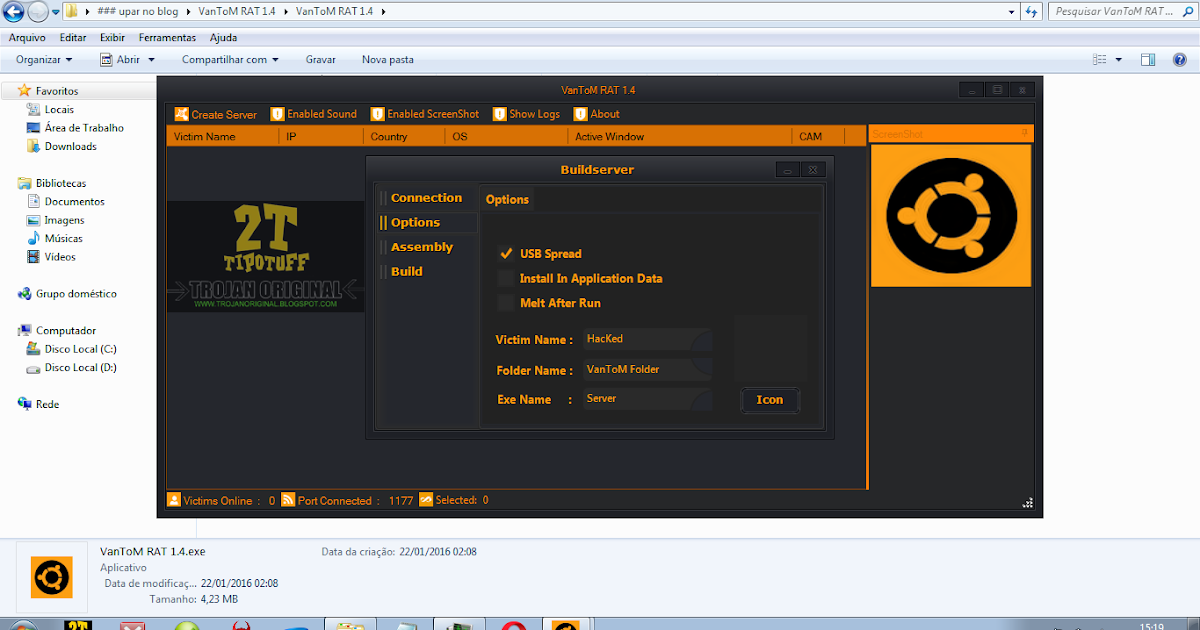Screen dimensions: 1200x630
Task: Open the Editar menu
Action: [73, 37]
